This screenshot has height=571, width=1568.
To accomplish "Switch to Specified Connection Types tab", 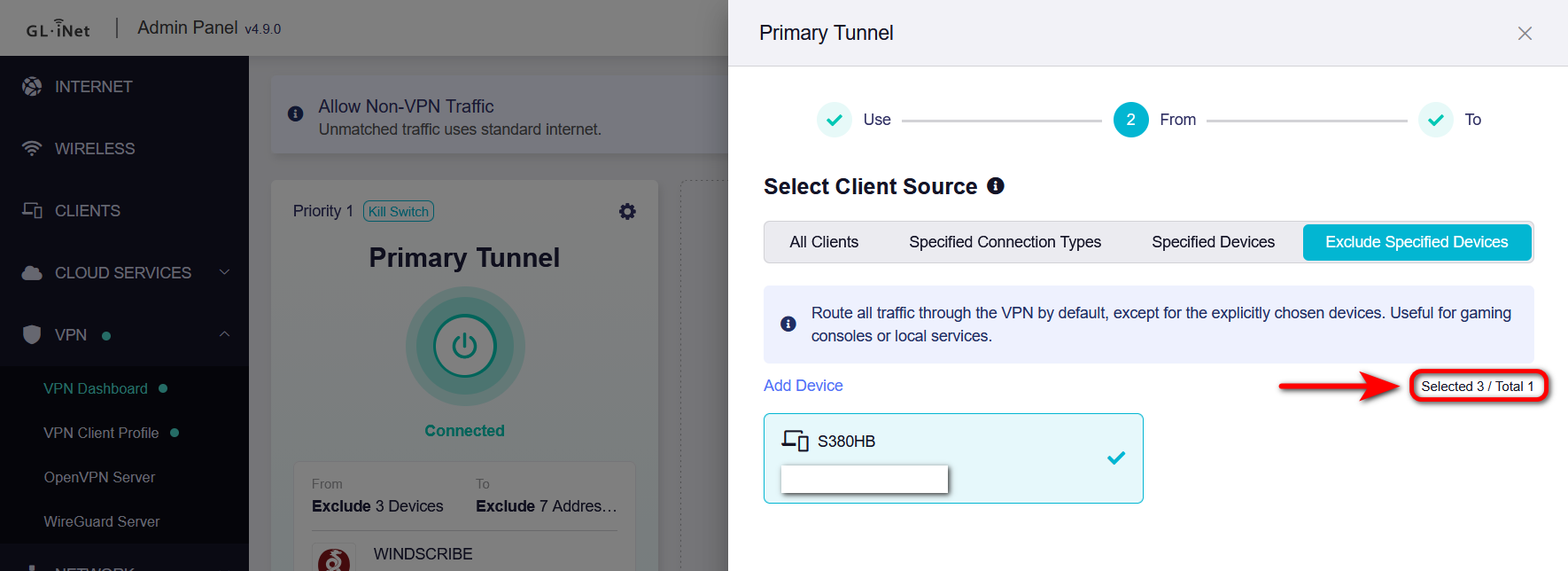I will click(x=1005, y=242).
